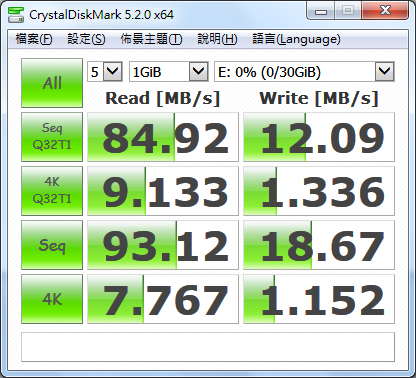Viewport: 416px width, 378px height.
Task: Click the Write [MB/s] column header
Action: click(x=319, y=98)
